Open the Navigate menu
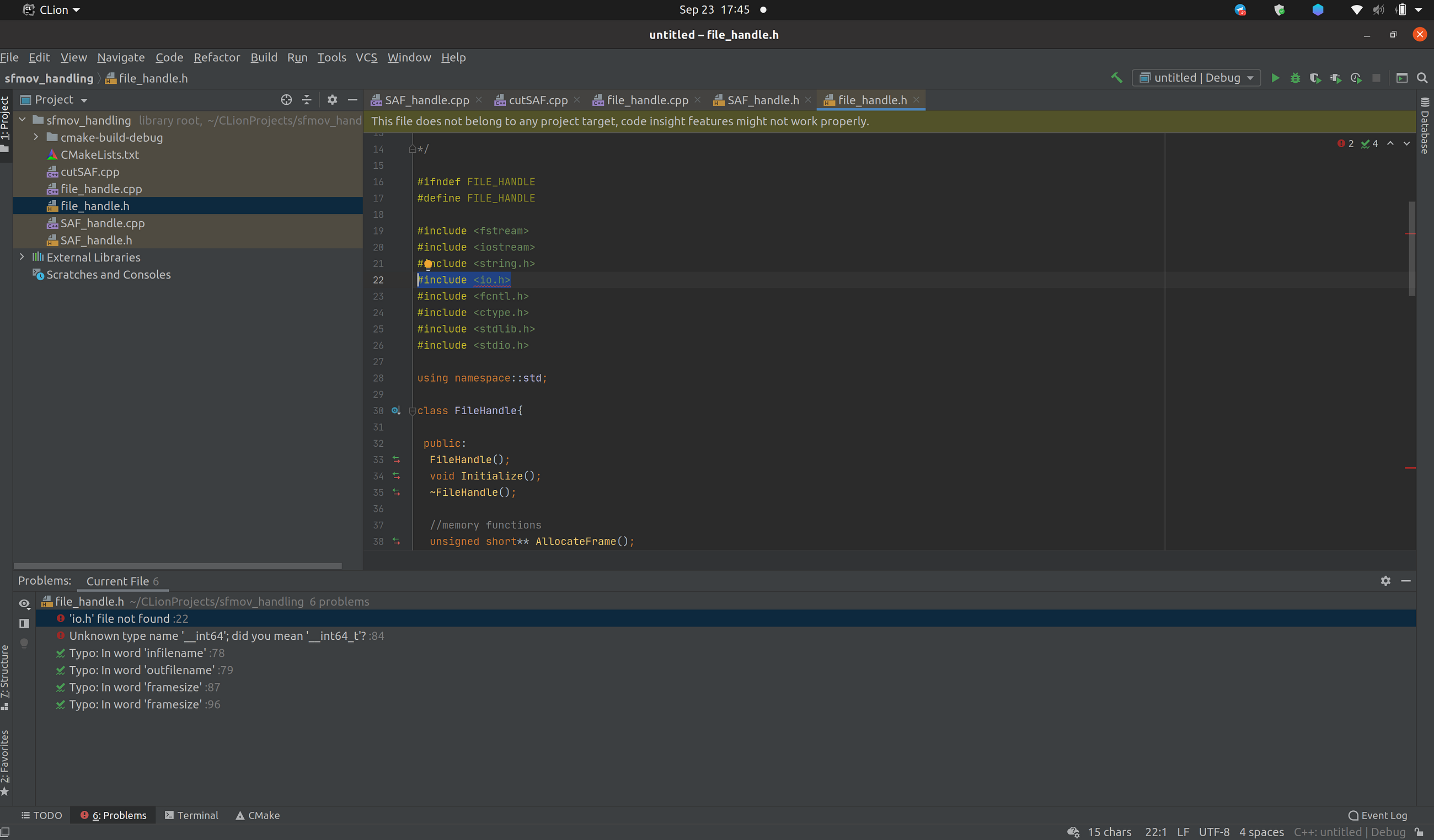Screen dimensions: 1434x840 coord(121,57)
